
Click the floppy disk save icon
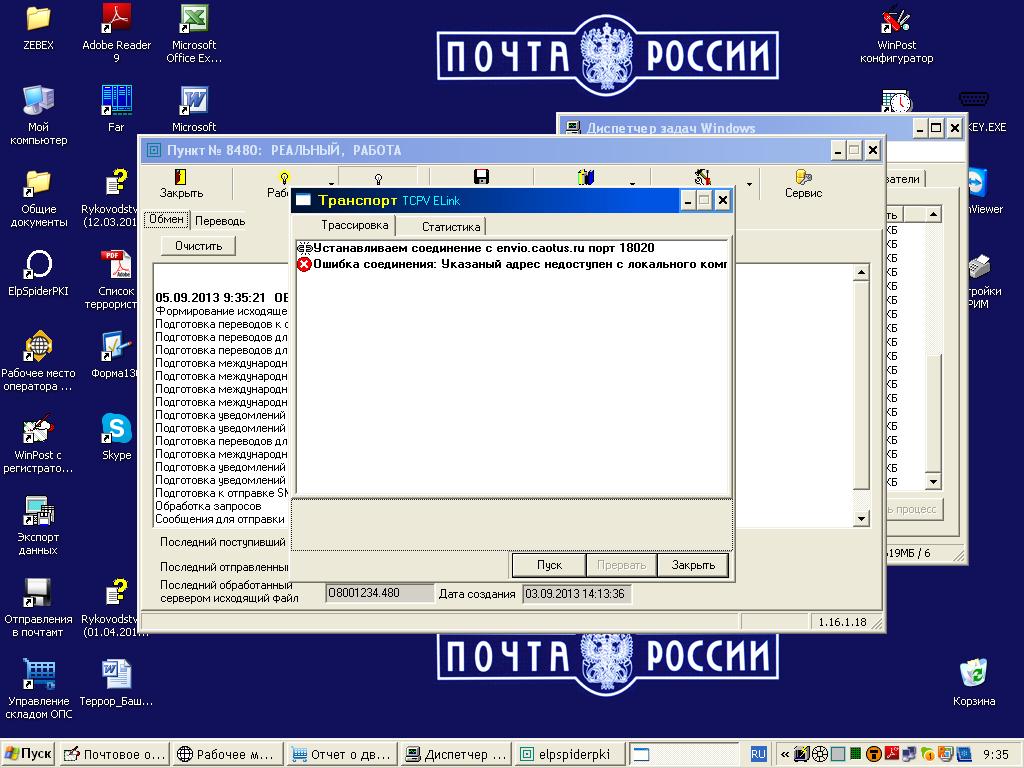(x=481, y=177)
